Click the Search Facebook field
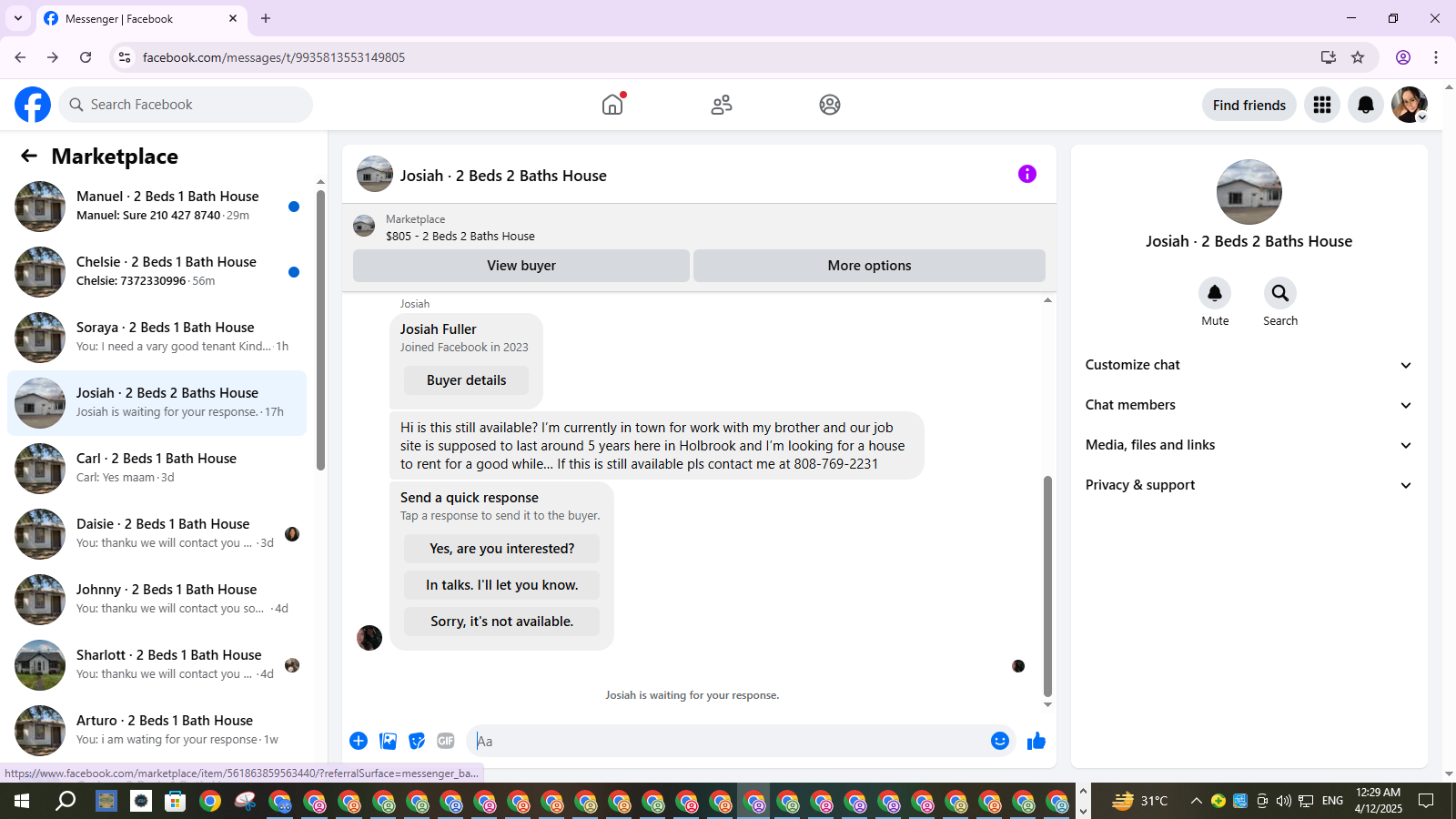Viewport: 1456px width, 819px height. (186, 105)
